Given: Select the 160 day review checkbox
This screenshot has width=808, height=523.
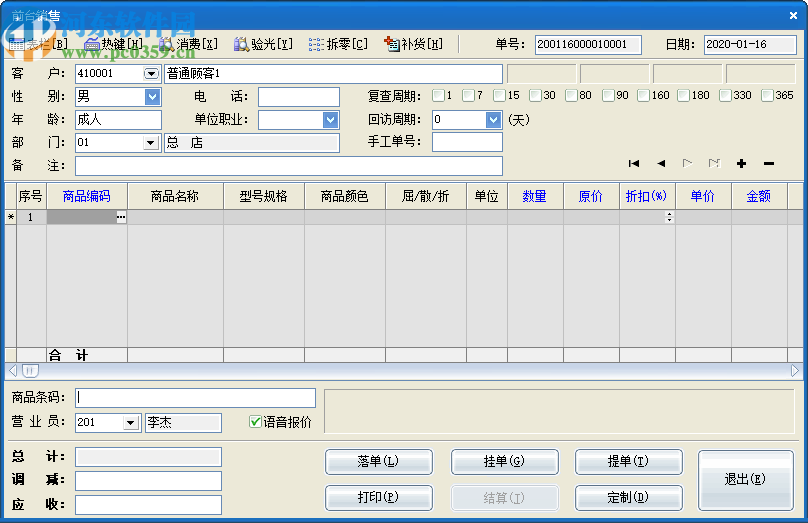Looking at the screenshot, I should (643, 95).
